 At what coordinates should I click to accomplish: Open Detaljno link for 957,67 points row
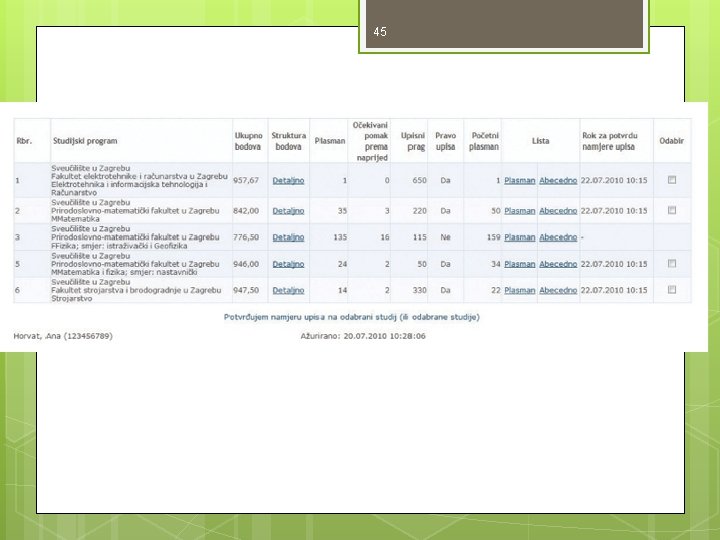coord(288,180)
